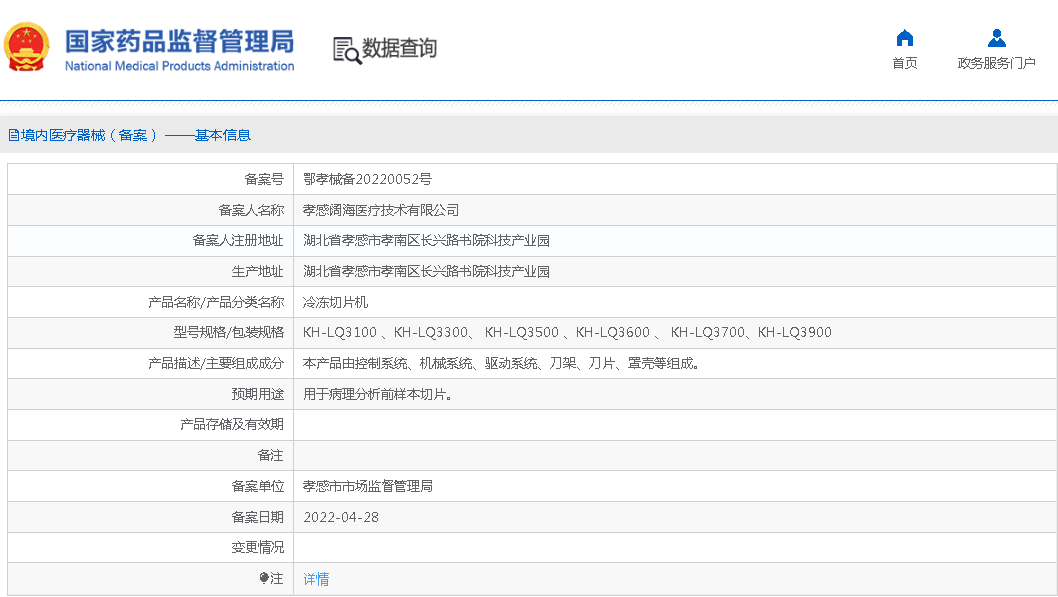Click the home house icon
The height and width of the screenshot is (597, 1058).
tap(904, 38)
